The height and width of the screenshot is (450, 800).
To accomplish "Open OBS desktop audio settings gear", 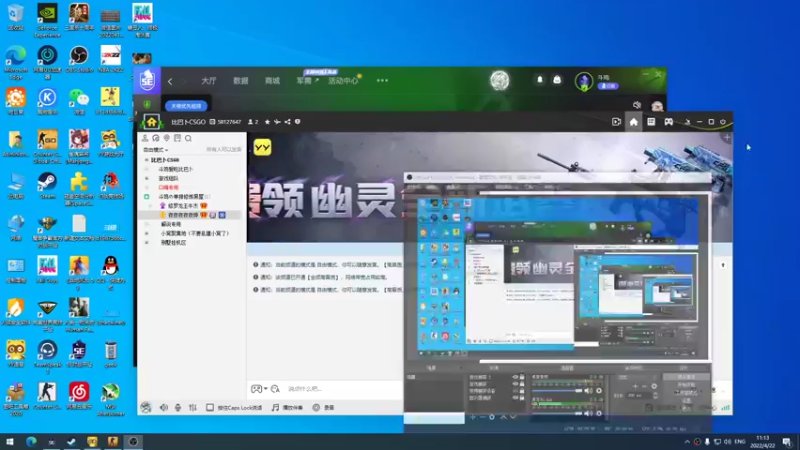I will pyautogui.click(x=599, y=391).
